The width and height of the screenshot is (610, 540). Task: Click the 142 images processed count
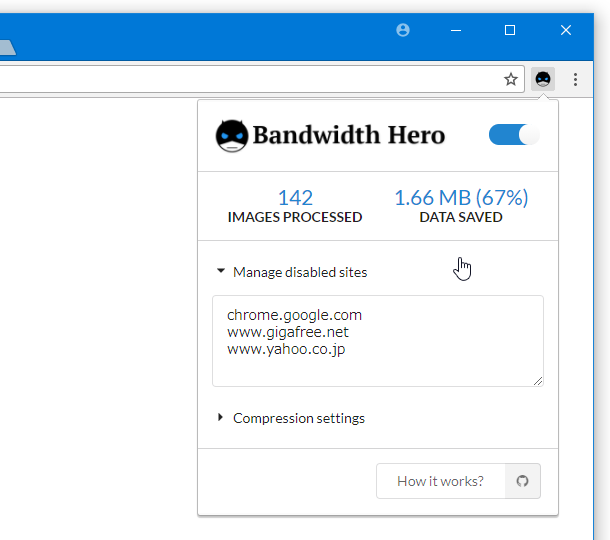pyautogui.click(x=295, y=198)
